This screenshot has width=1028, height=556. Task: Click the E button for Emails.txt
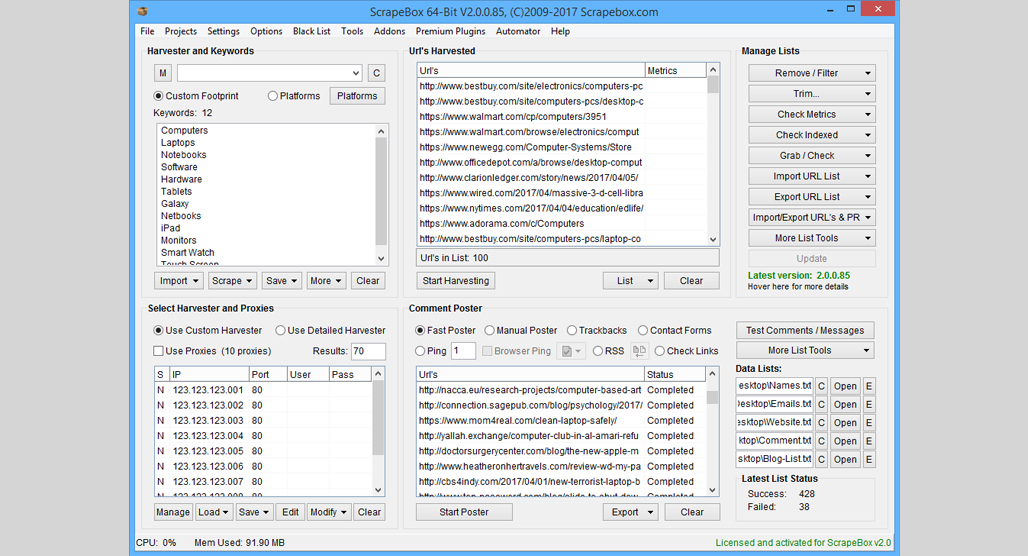[x=869, y=405]
